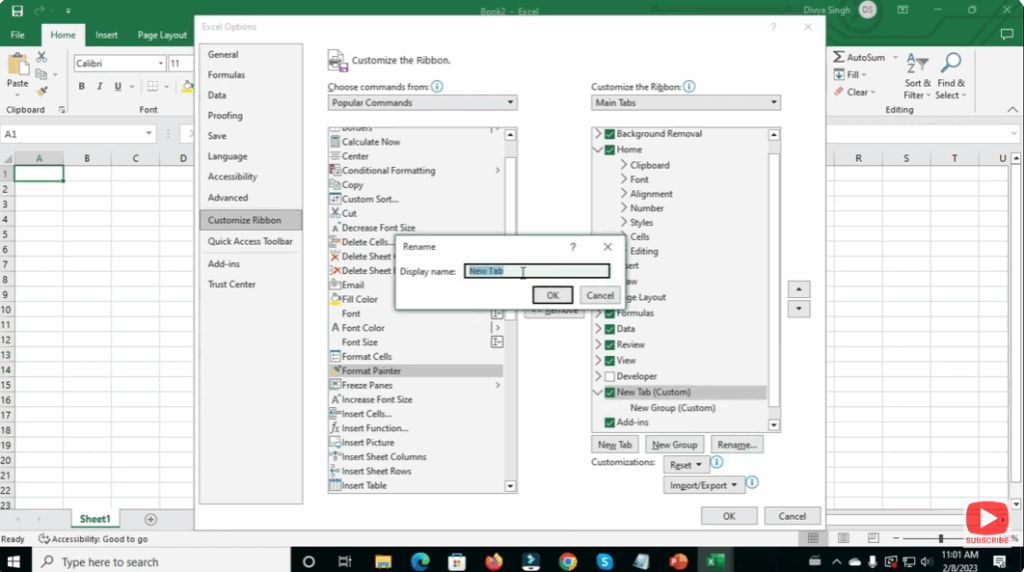Click the New Group button
Screen dimensions: 1024x572
coord(674,445)
